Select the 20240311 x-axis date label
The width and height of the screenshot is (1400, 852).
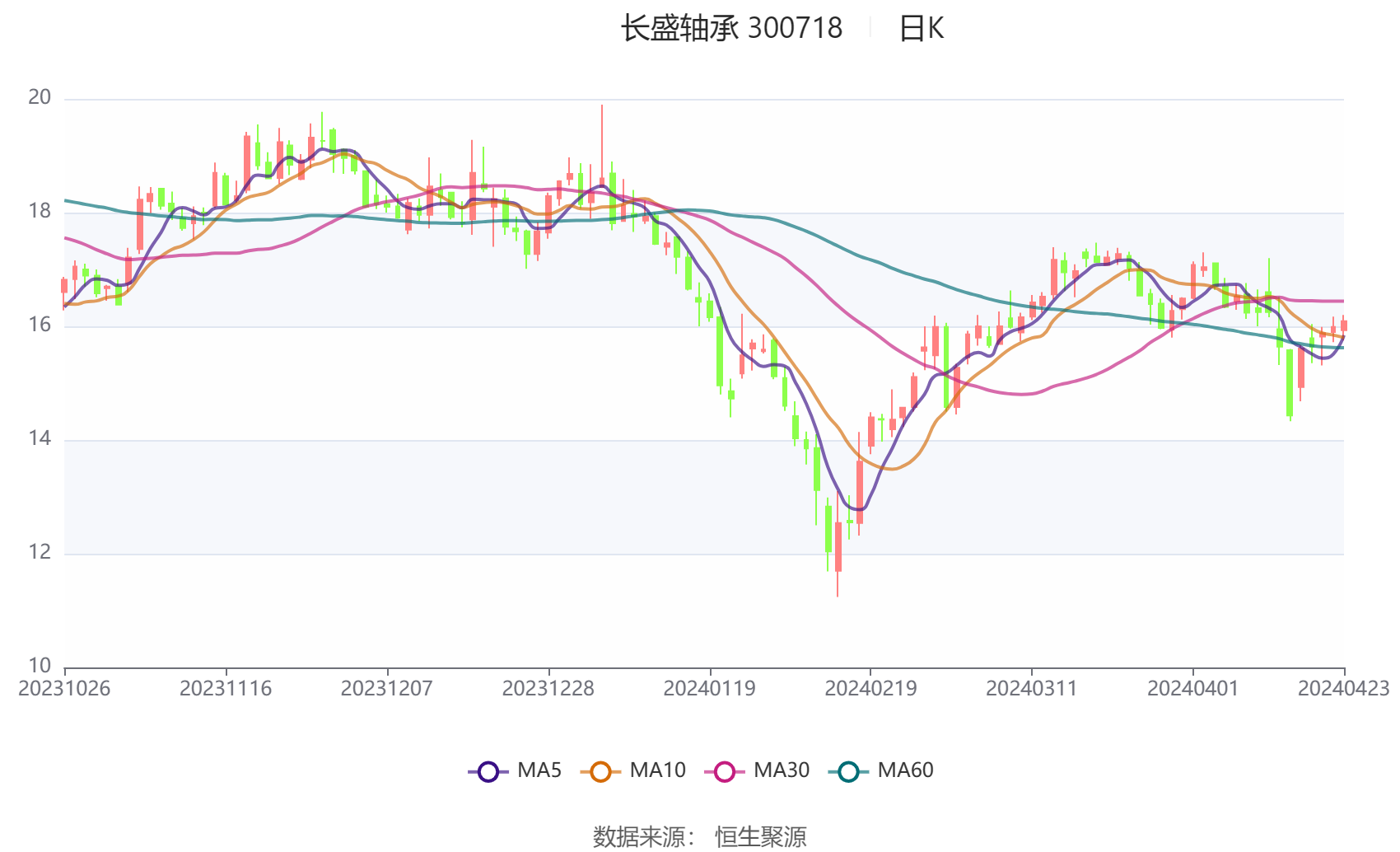tap(1032, 688)
